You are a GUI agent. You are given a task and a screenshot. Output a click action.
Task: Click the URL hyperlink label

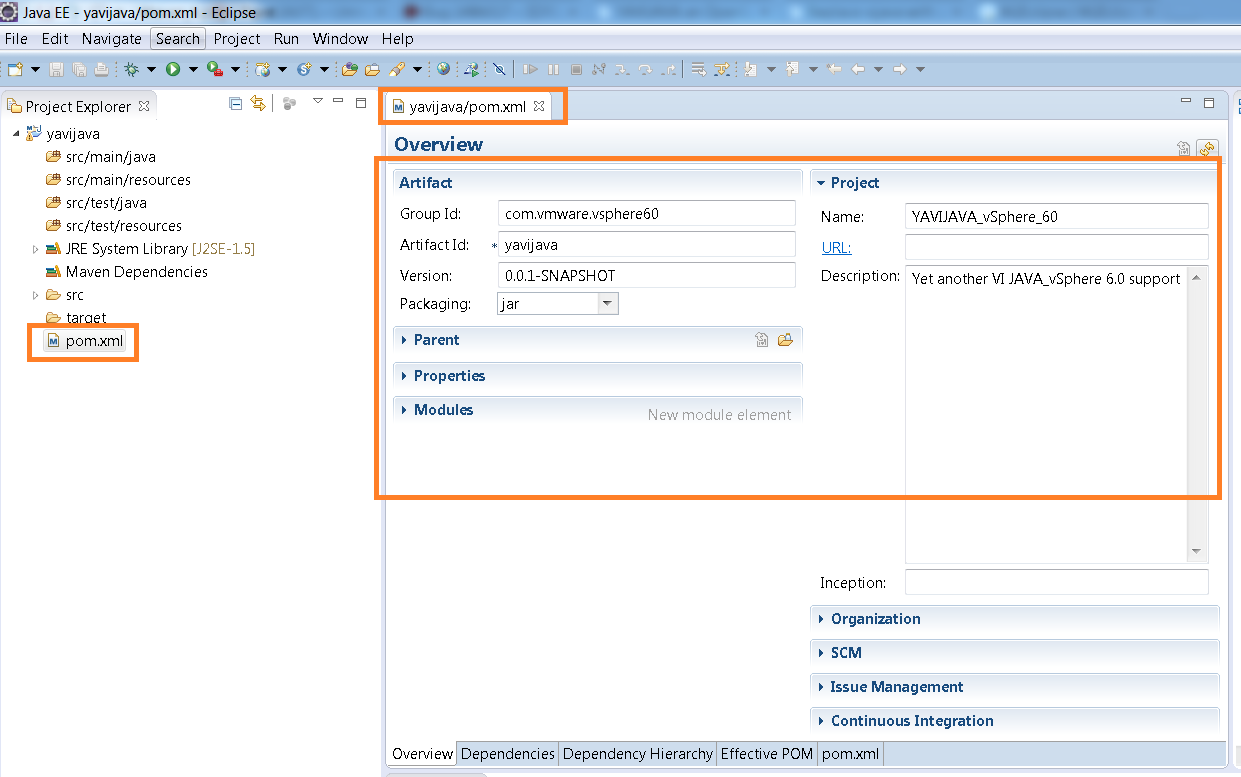coord(836,248)
